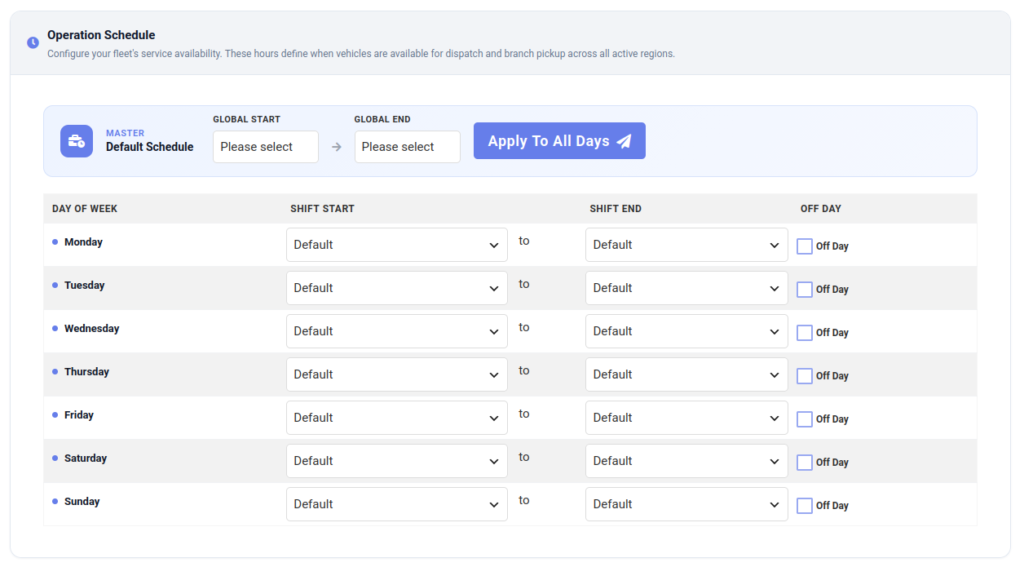
Task: Click the SHIFT START column header
Action: tap(323, 209)
